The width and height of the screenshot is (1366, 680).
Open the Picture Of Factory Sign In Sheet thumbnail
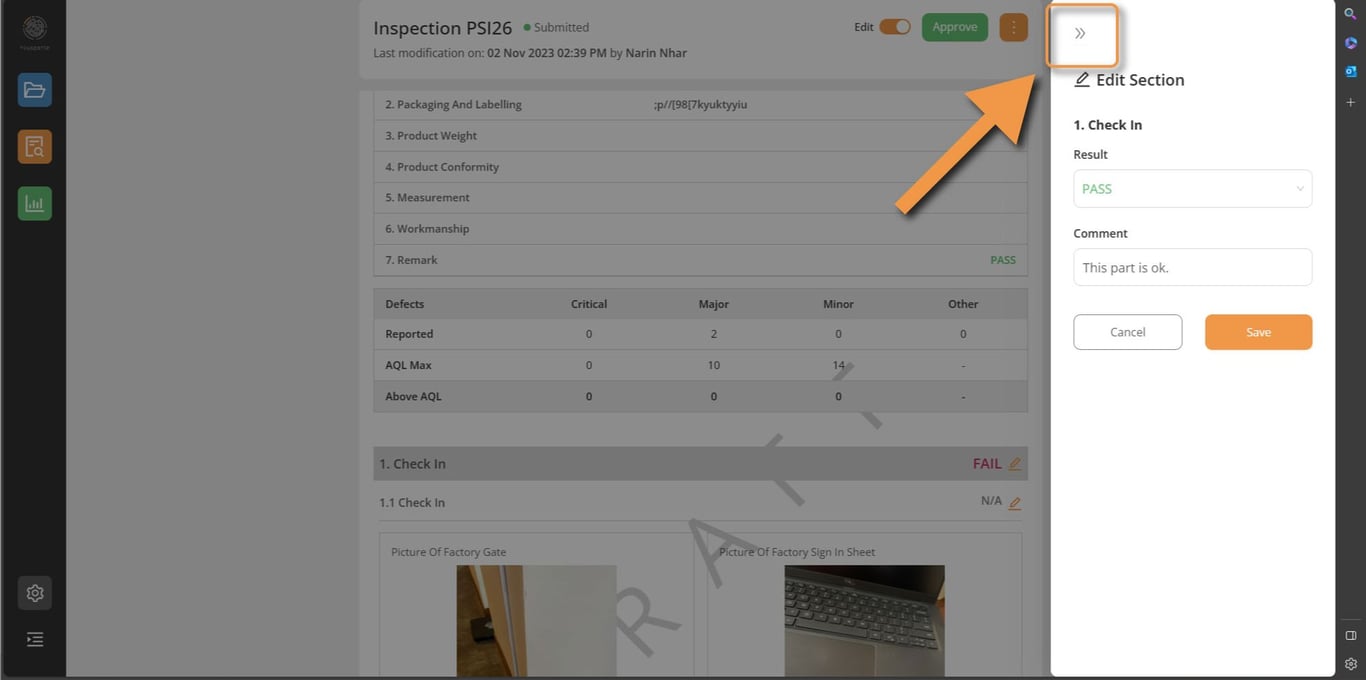click(864, 621)
